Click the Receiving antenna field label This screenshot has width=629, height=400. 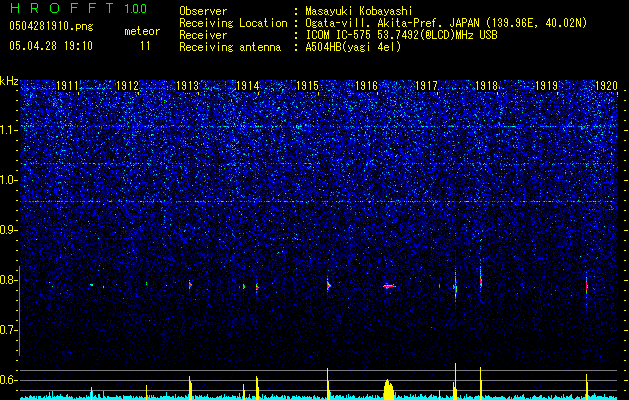pos(230,47)
